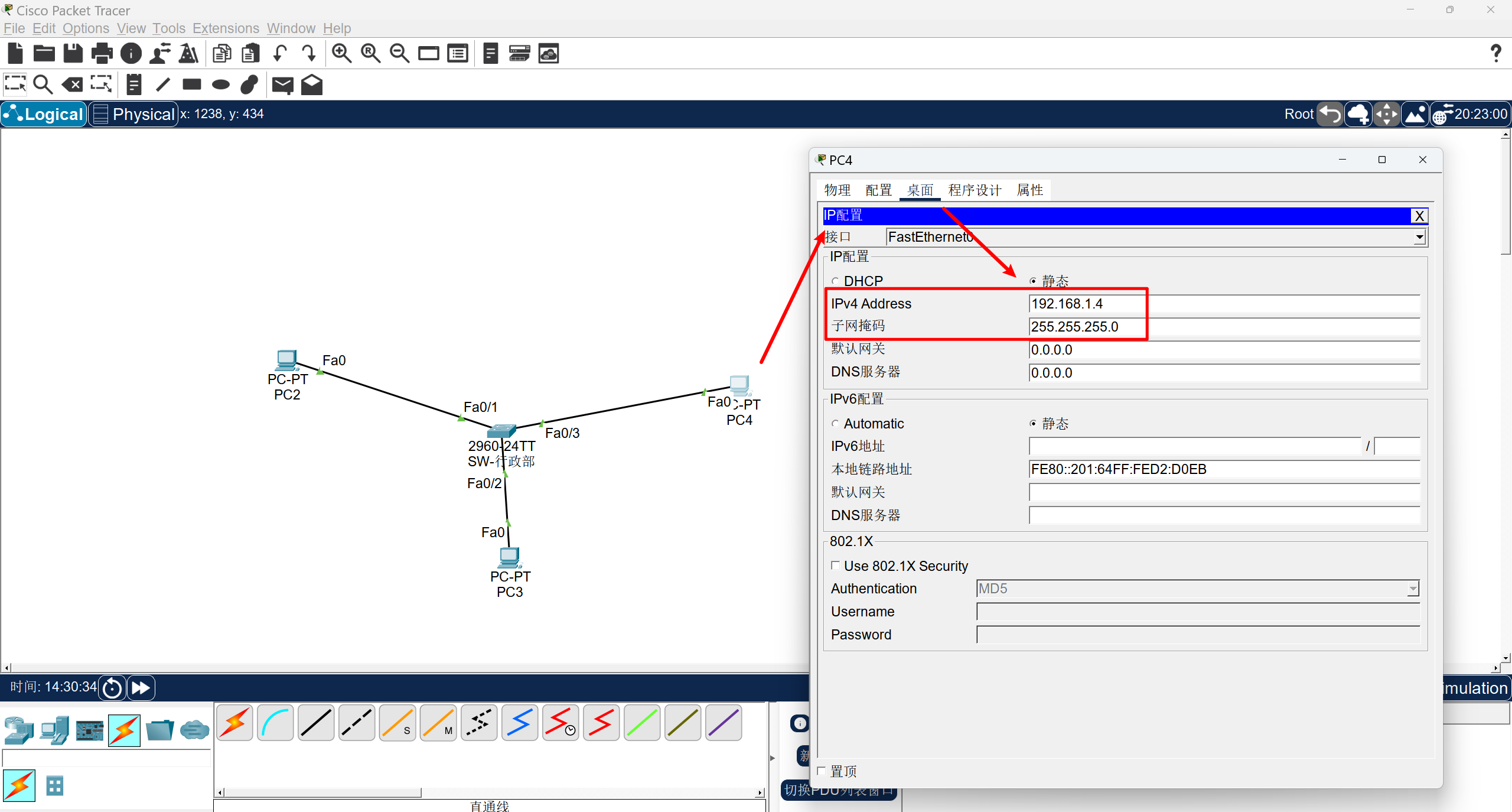The image size is (1512, 812).
Task: Add a Simple PDU envelope
Action: click(x=283, y=85)
